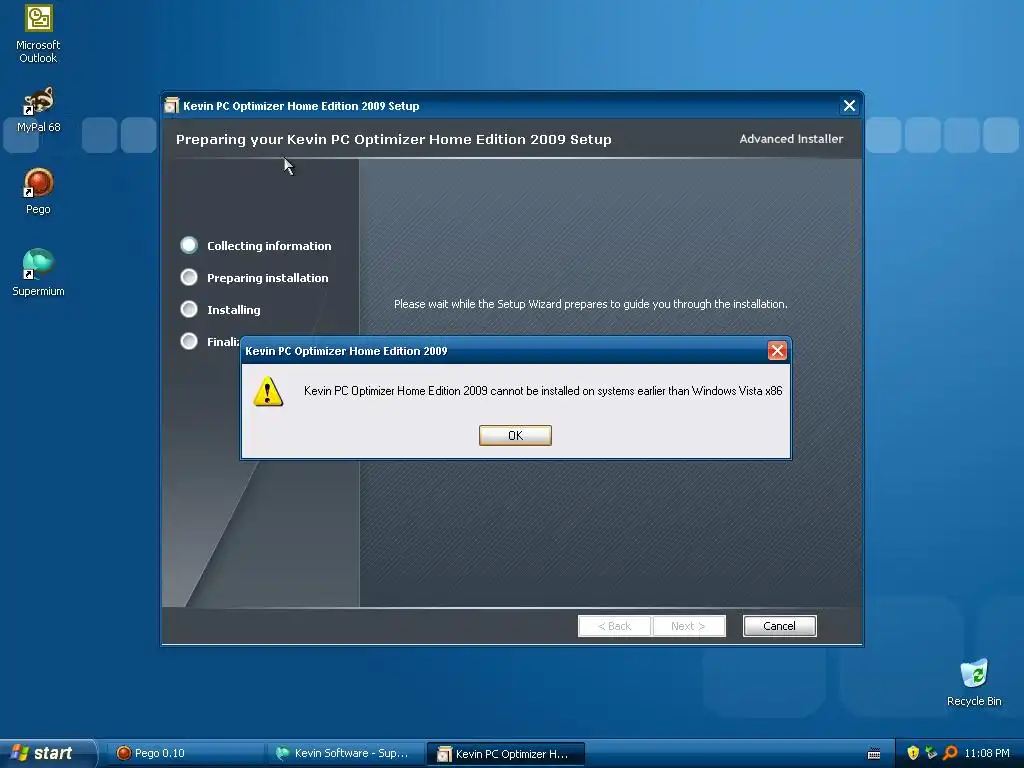Viewport: 1024px width, 768px height.
Task: Click OK in the error dialog
Action: (x=515, y=436)
